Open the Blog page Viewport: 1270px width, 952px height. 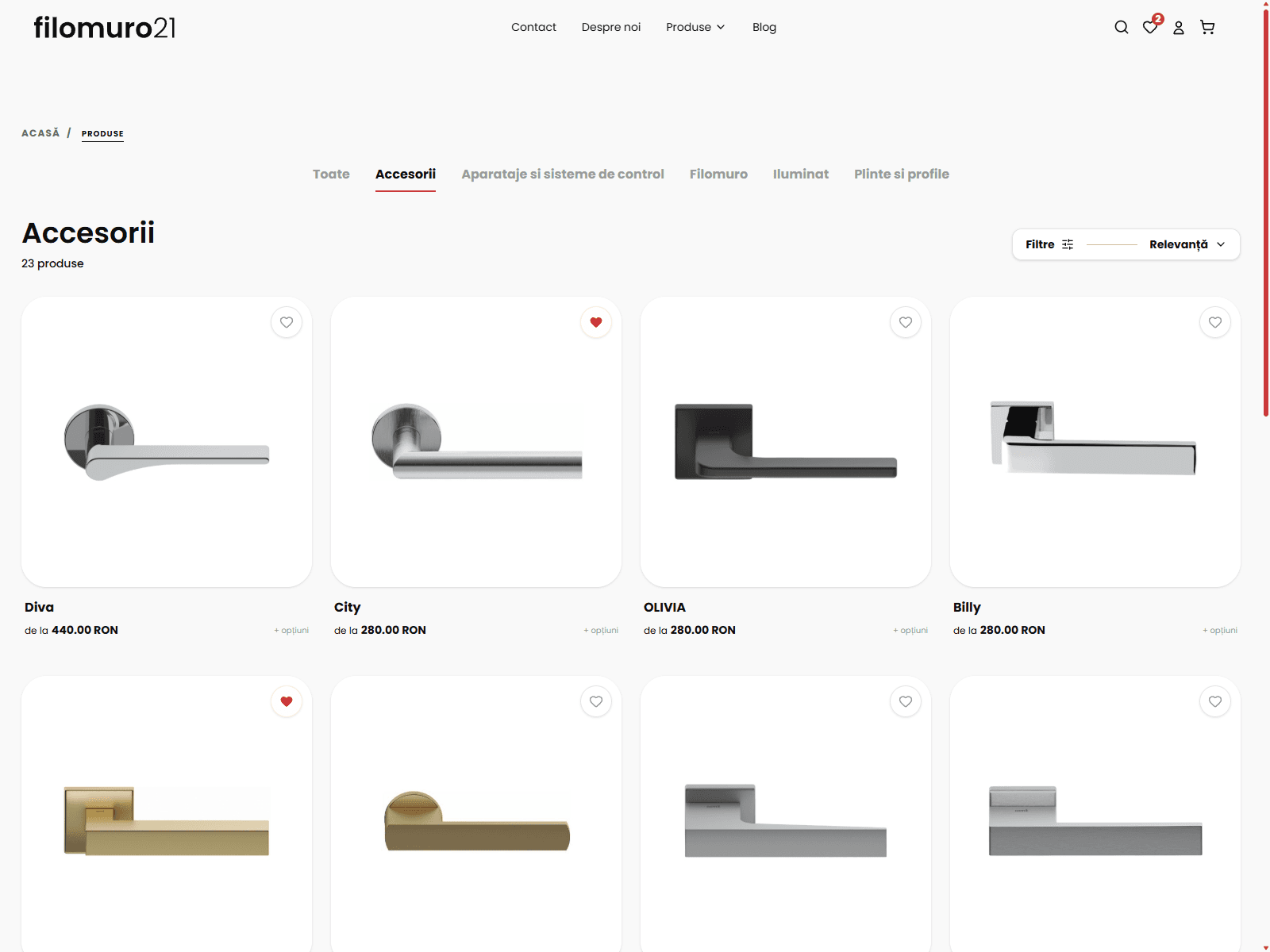coord(764,27)
